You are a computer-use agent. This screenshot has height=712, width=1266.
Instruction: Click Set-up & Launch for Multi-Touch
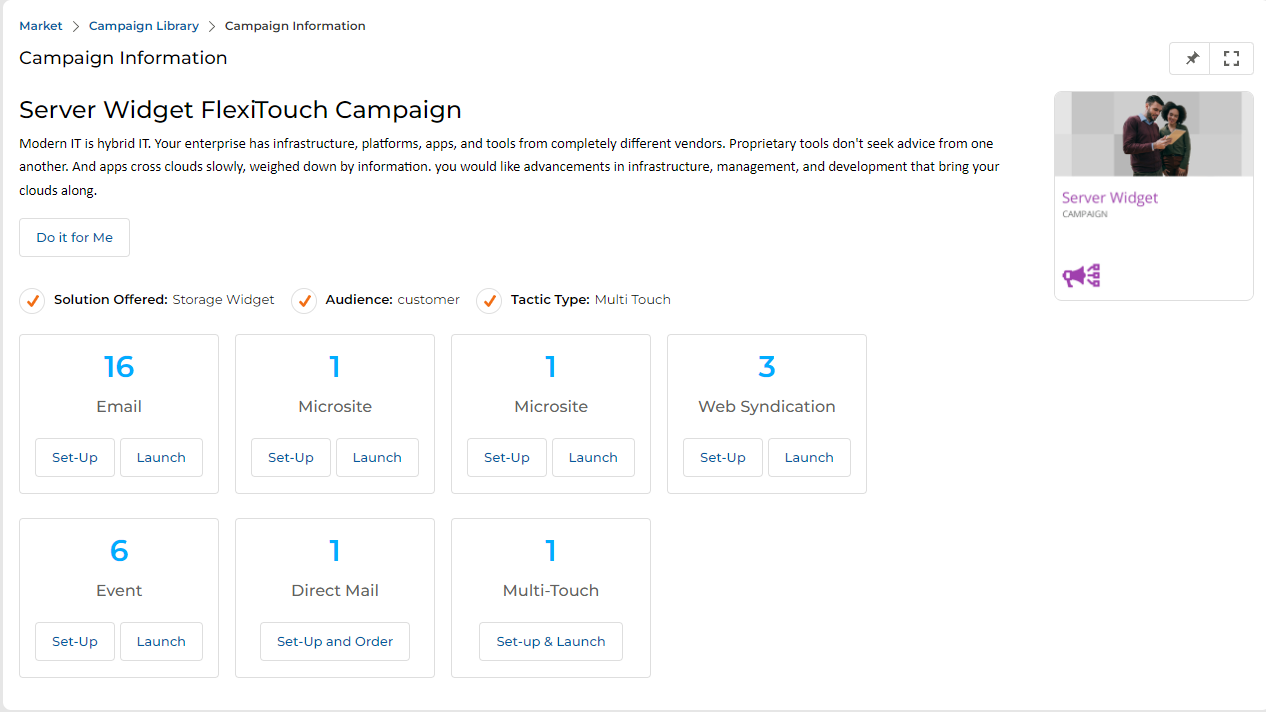point(551,641)
